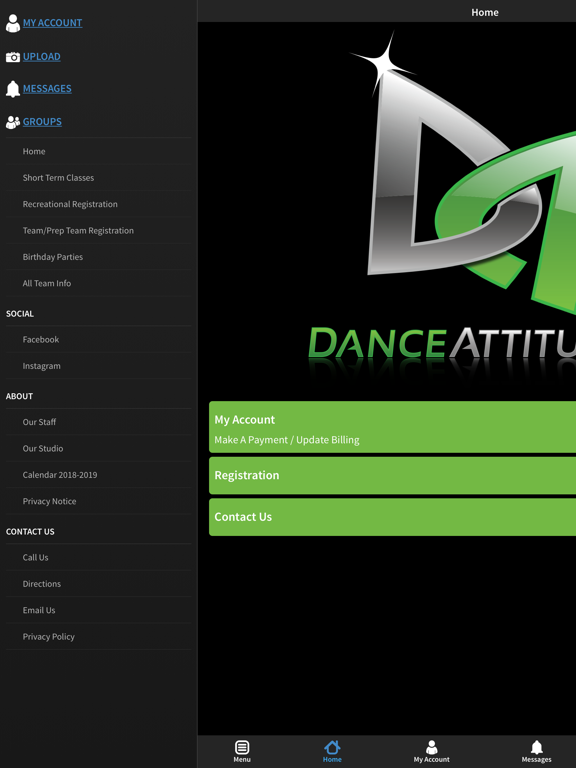
Task: Open Team/Prep Team Registration
Action: click(x=98, y=231)
